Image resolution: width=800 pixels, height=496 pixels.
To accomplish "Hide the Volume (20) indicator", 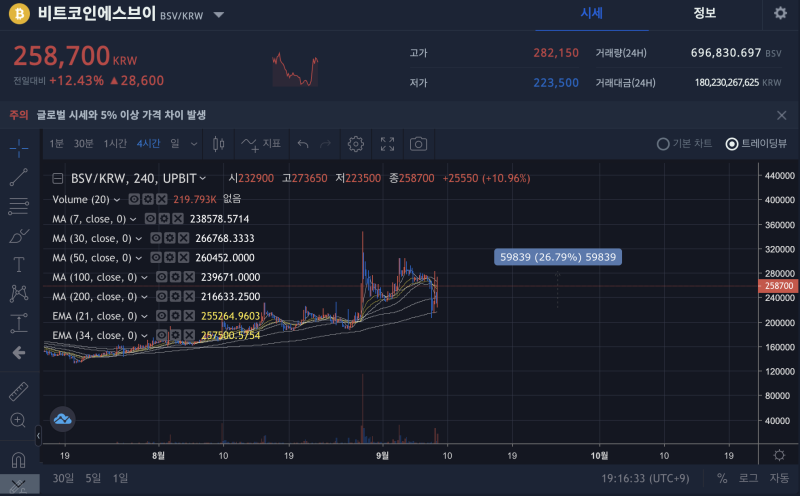I will pos(134,199).
